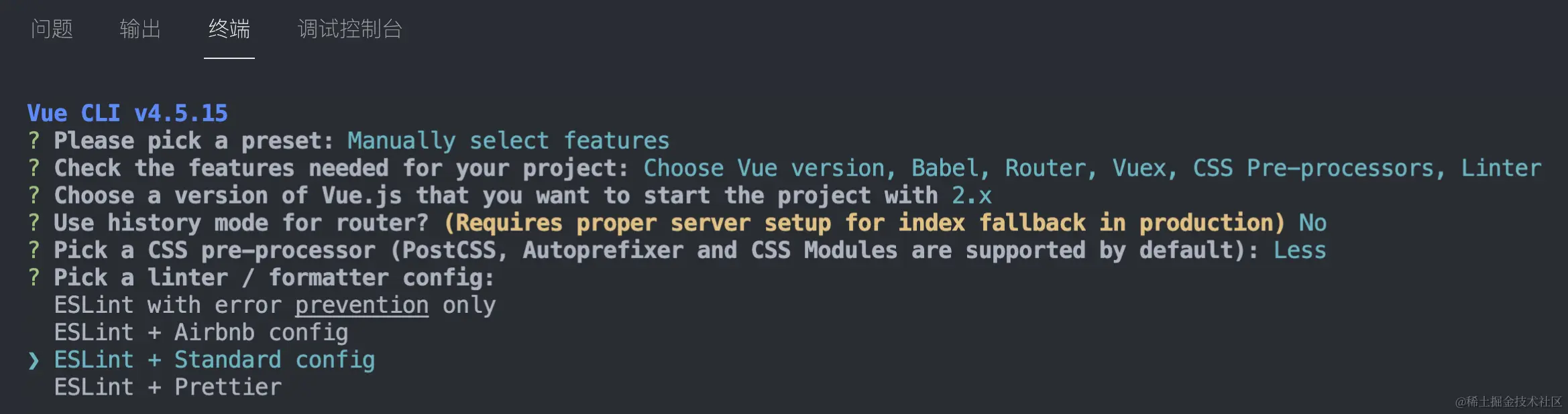Viewport: 1568px width, 414px height.
Task: Choose the "ESLint + Airbnb config" option
Action: [x=201, y=332]
